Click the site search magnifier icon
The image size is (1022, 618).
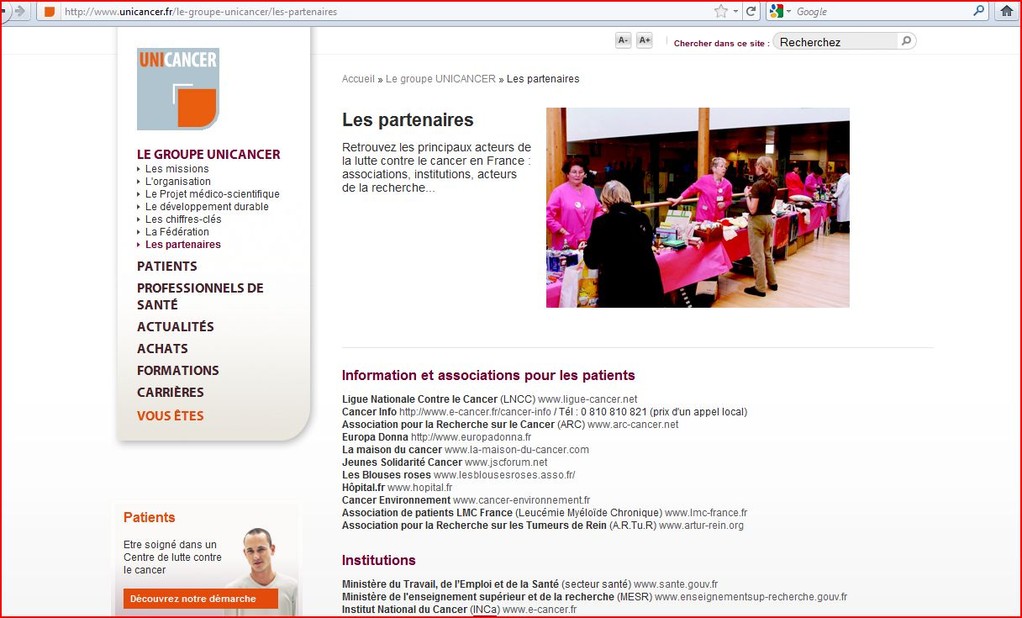(906, 41)
